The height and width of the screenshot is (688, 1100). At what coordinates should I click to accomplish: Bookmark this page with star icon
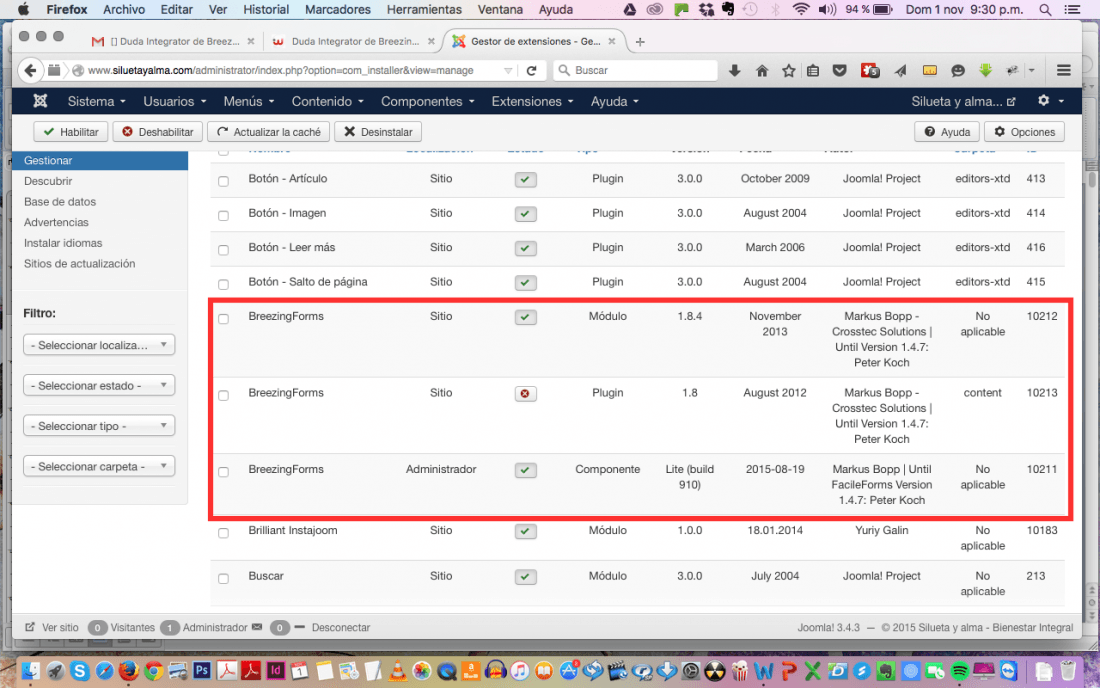click(789, 70)
